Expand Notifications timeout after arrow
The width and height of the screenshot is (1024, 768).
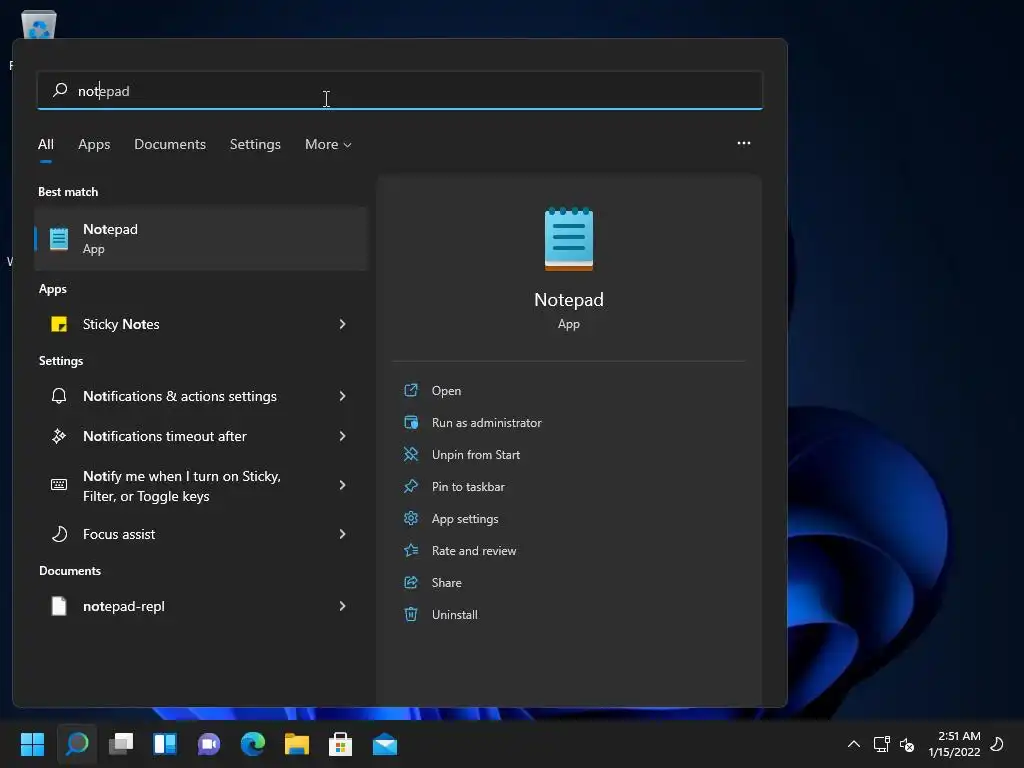coord(342,436)
